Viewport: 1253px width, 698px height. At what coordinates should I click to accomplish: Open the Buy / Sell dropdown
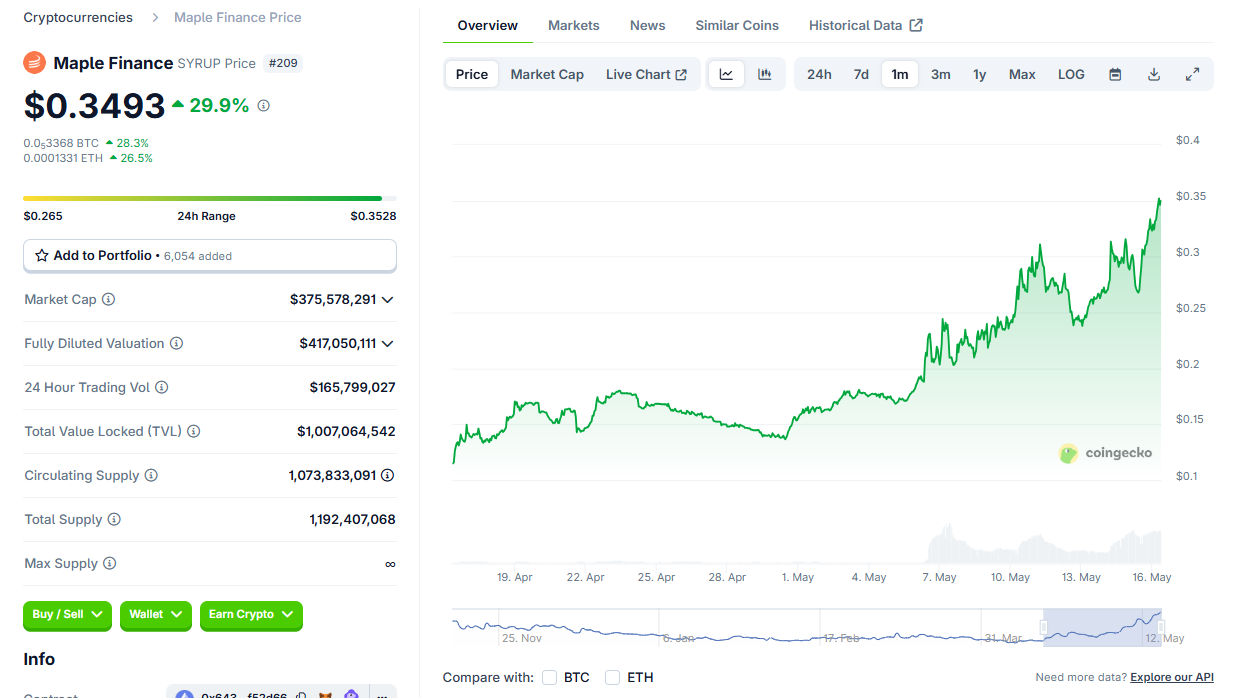pyautogui.click(x=68, y=614)
